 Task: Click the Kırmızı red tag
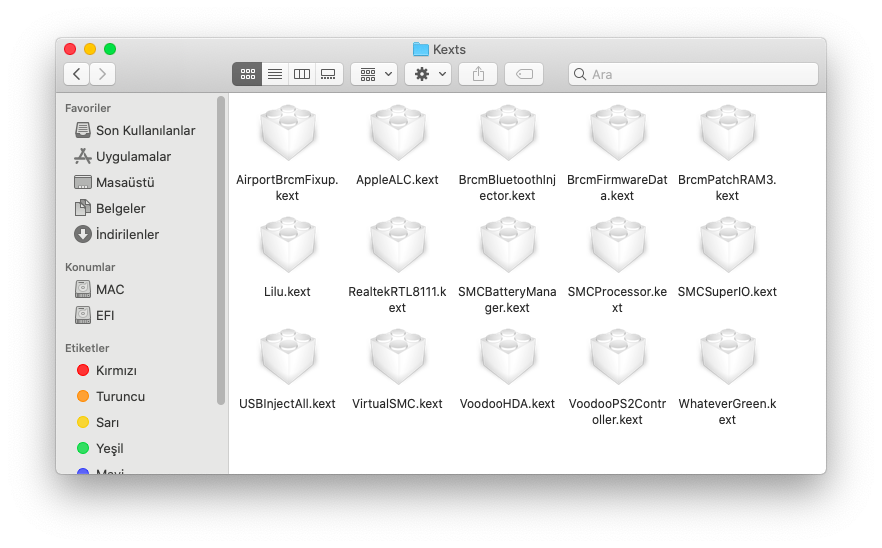click(115, 371)
